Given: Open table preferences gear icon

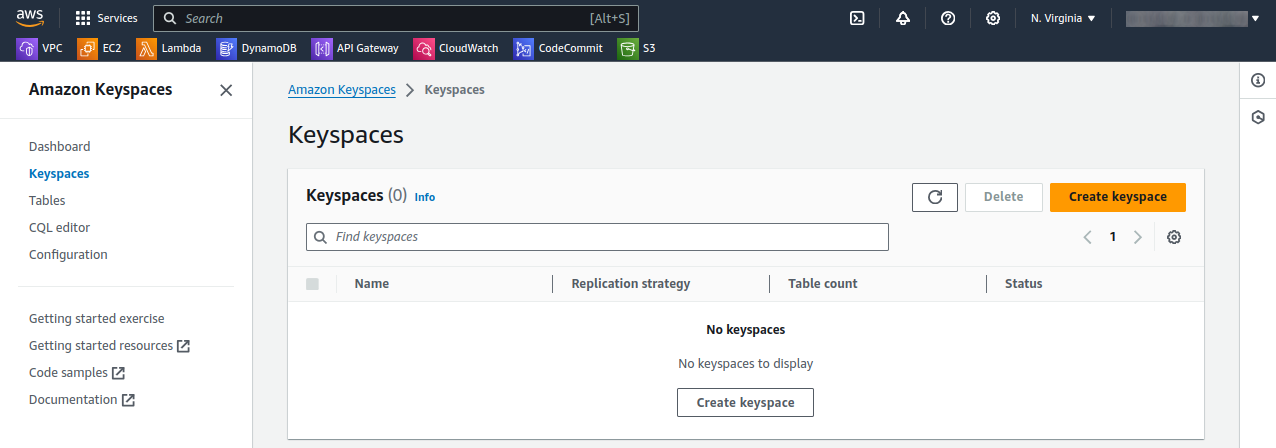Looking at the screenshot, I should tap(1174, 237).
